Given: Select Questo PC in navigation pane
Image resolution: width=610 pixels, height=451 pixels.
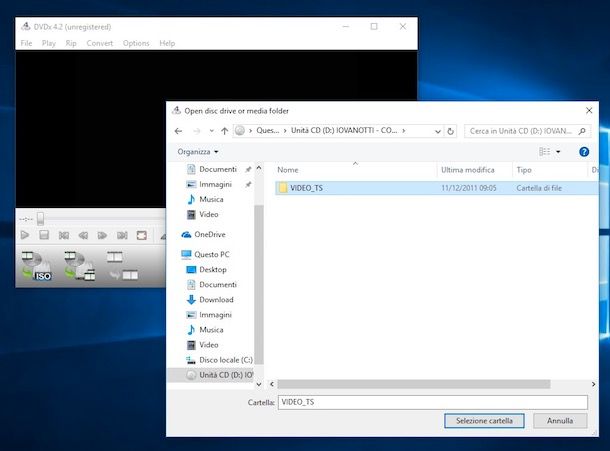Looking at the screenshot, I should (212, 254).
